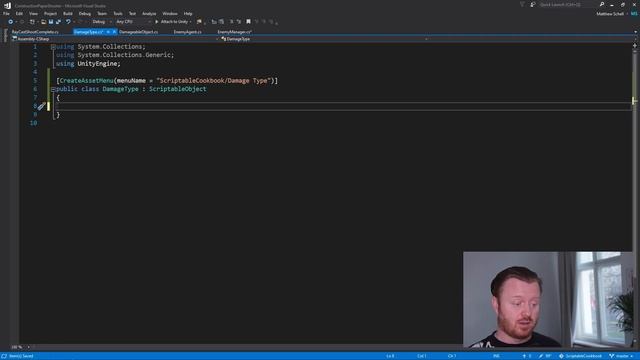Click the quick actions screwdriver icon
The height and width of the screenshot is (360, 640).
coord(41,107)
